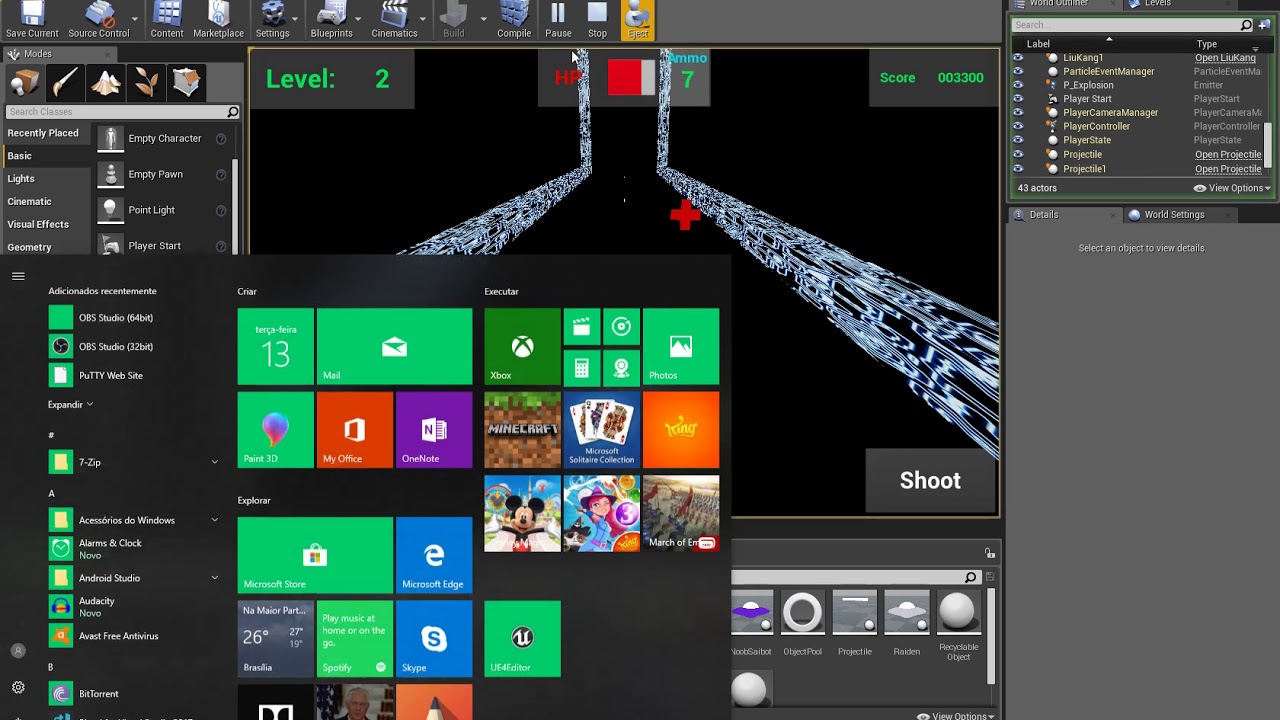Screen dimensions: 1280x720
Task: Select the Place mode icon
Action: click(25, 83)
